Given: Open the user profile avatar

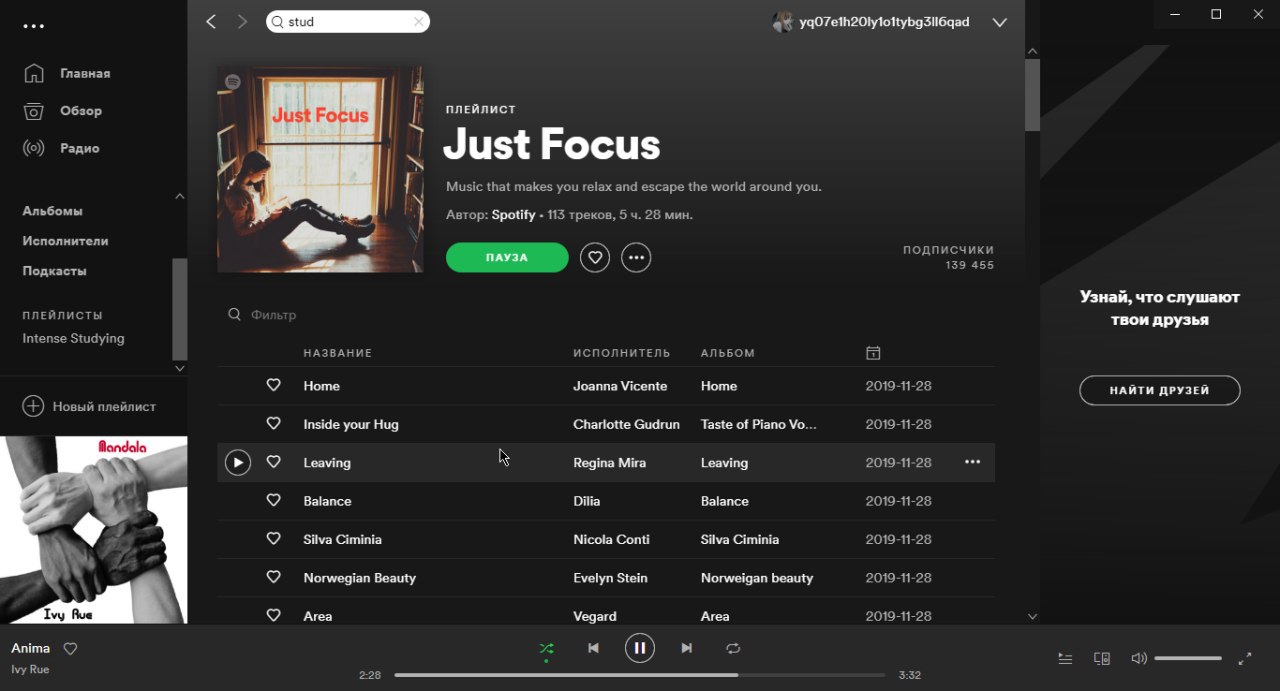Looking at the screenshot, I should pos(782,22).
